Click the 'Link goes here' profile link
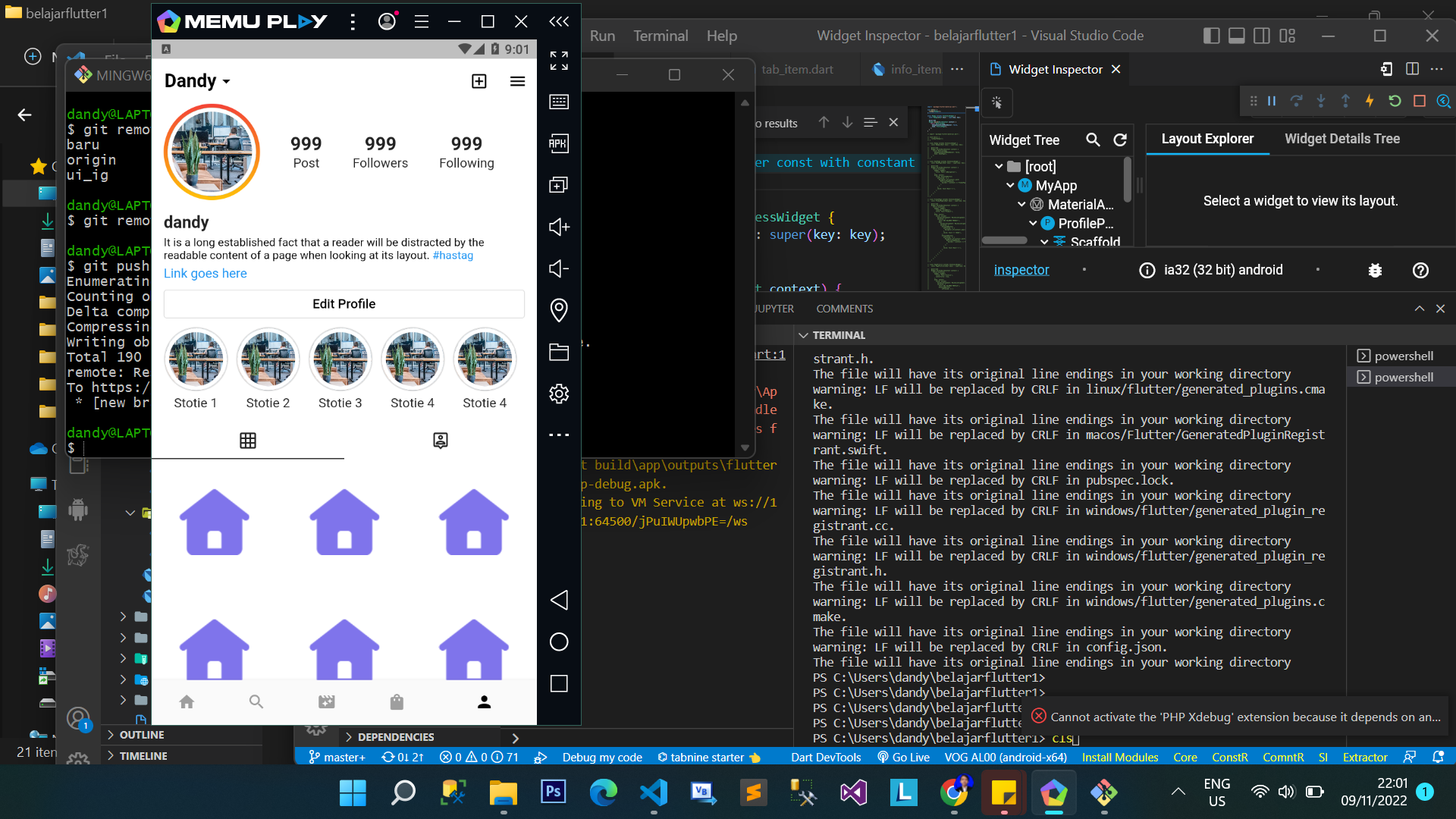 pos(205,273)
